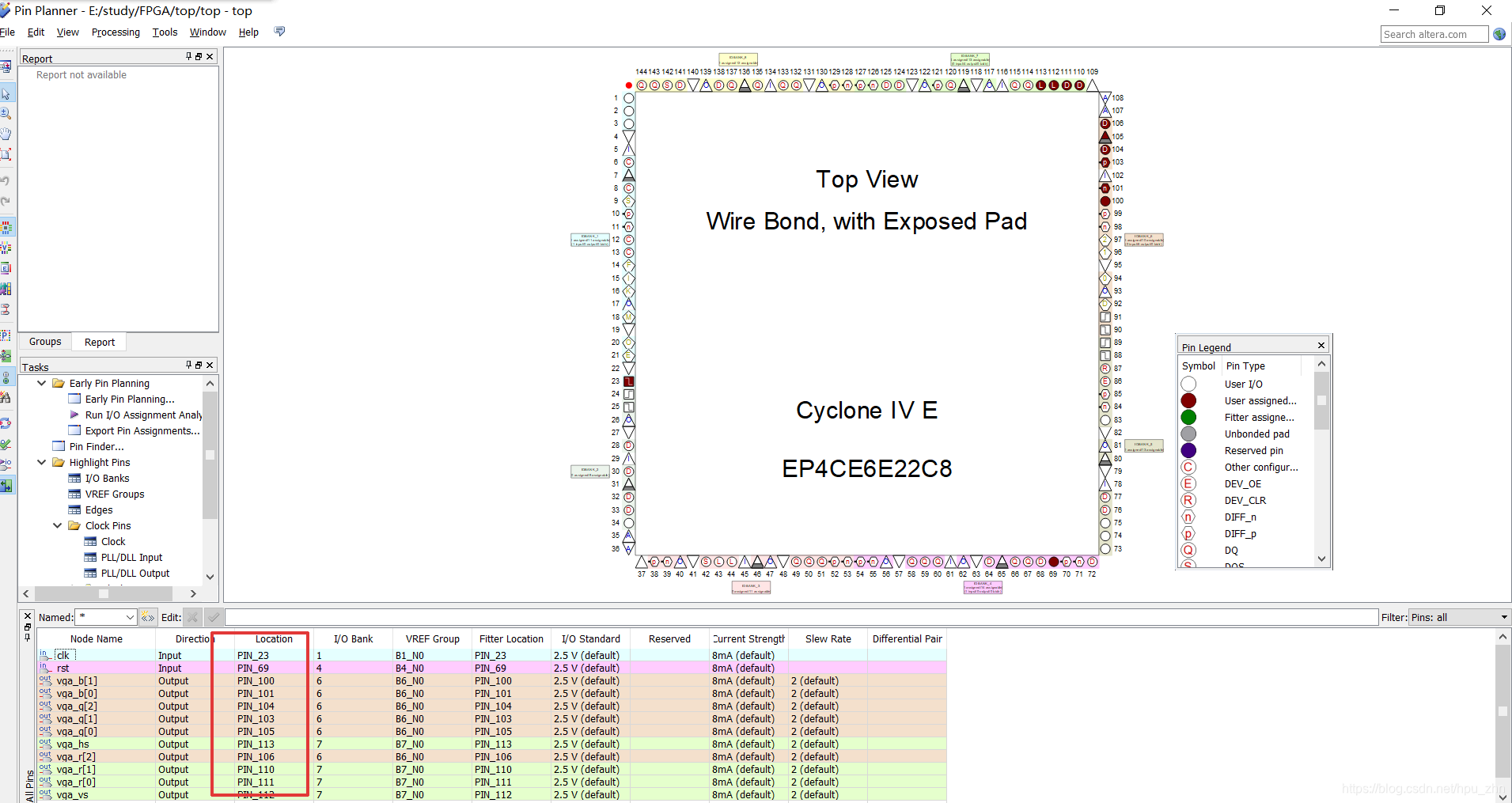The image size is (1512, 803).
Task: Click the Edit cancel X button
Action: [x=193, y=617]
